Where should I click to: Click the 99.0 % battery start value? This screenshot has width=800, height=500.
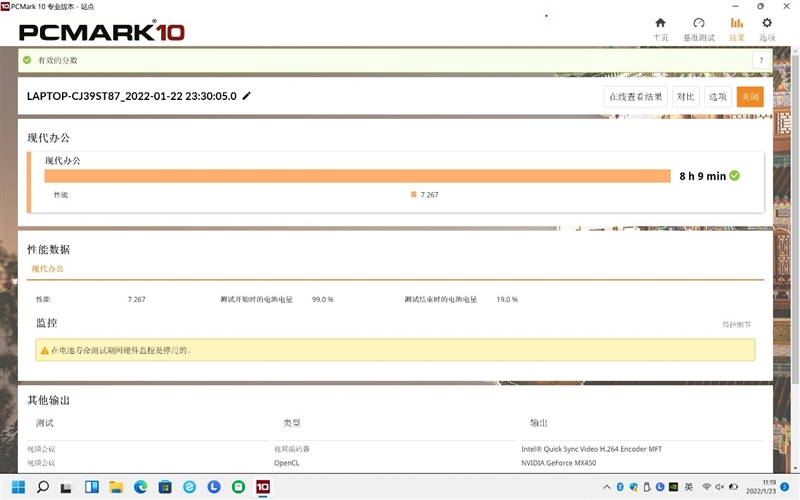coord(322,299)
